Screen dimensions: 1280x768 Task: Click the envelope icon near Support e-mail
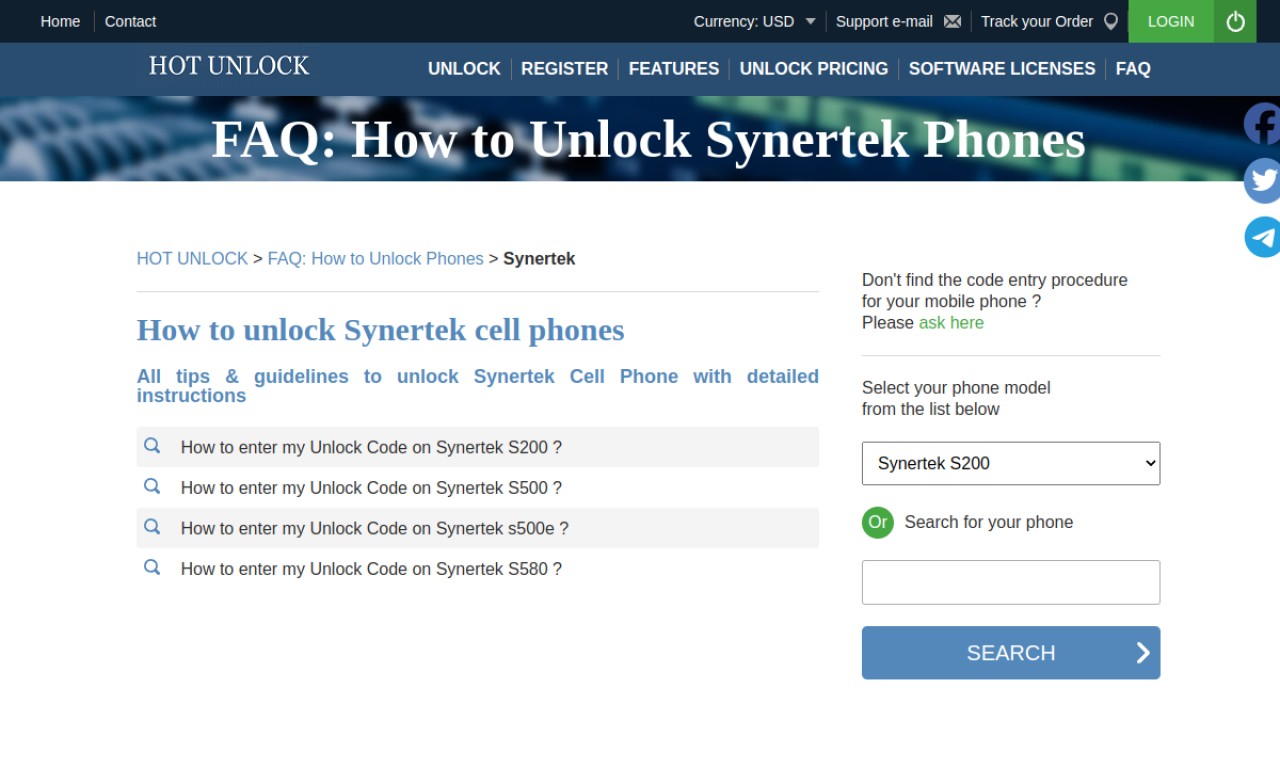click(x=952, y=21)
